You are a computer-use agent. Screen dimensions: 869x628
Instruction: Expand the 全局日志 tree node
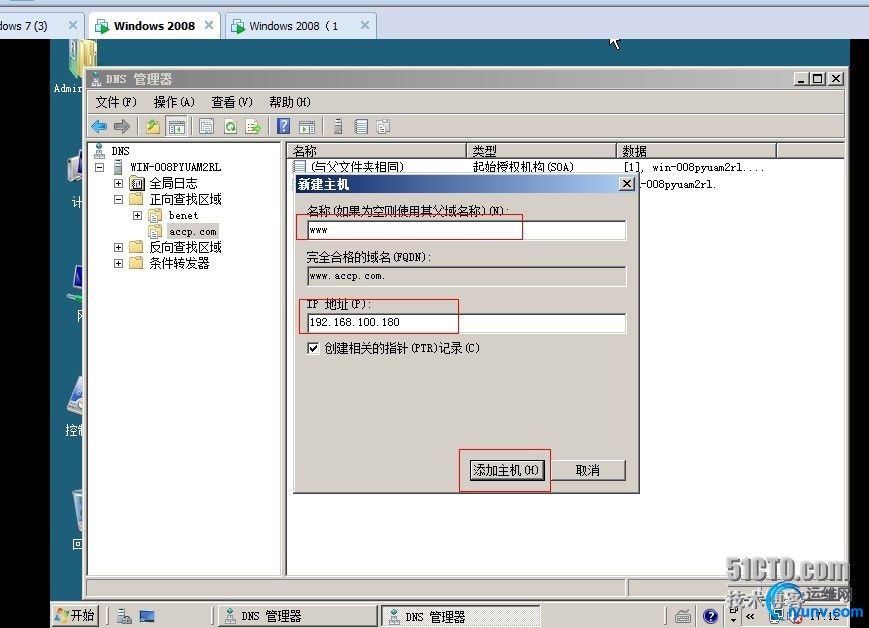point(118,183)
